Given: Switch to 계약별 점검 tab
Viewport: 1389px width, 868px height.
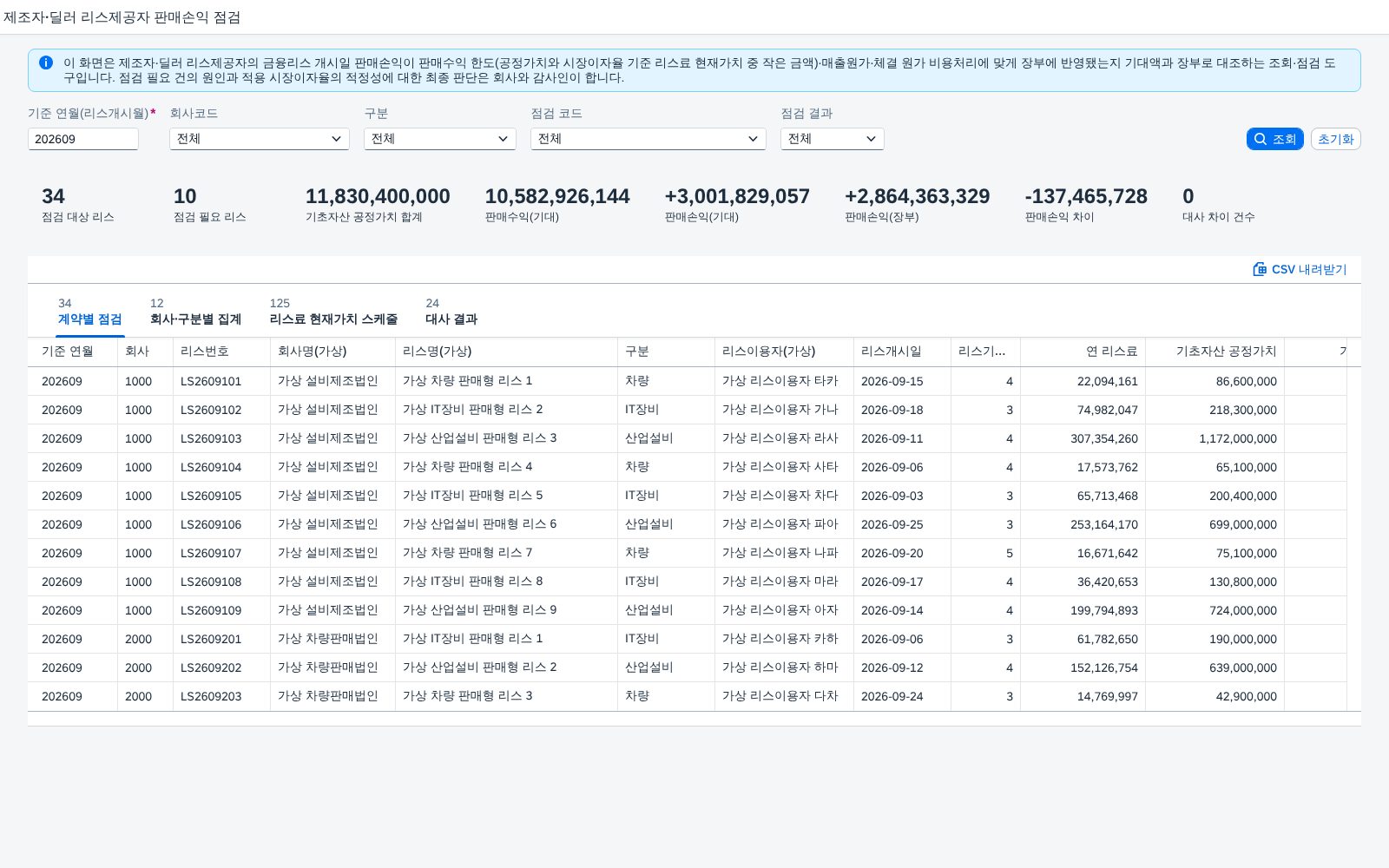Looking at the screenshot, I should [90, 312].
